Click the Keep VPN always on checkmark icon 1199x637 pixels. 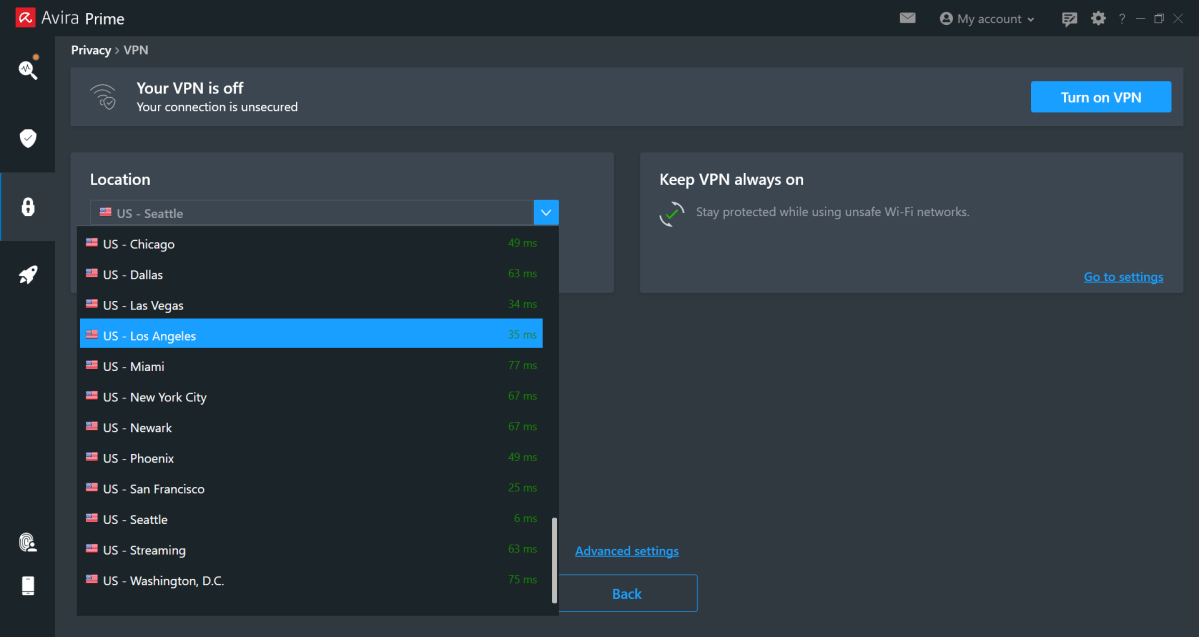(671, 213)
